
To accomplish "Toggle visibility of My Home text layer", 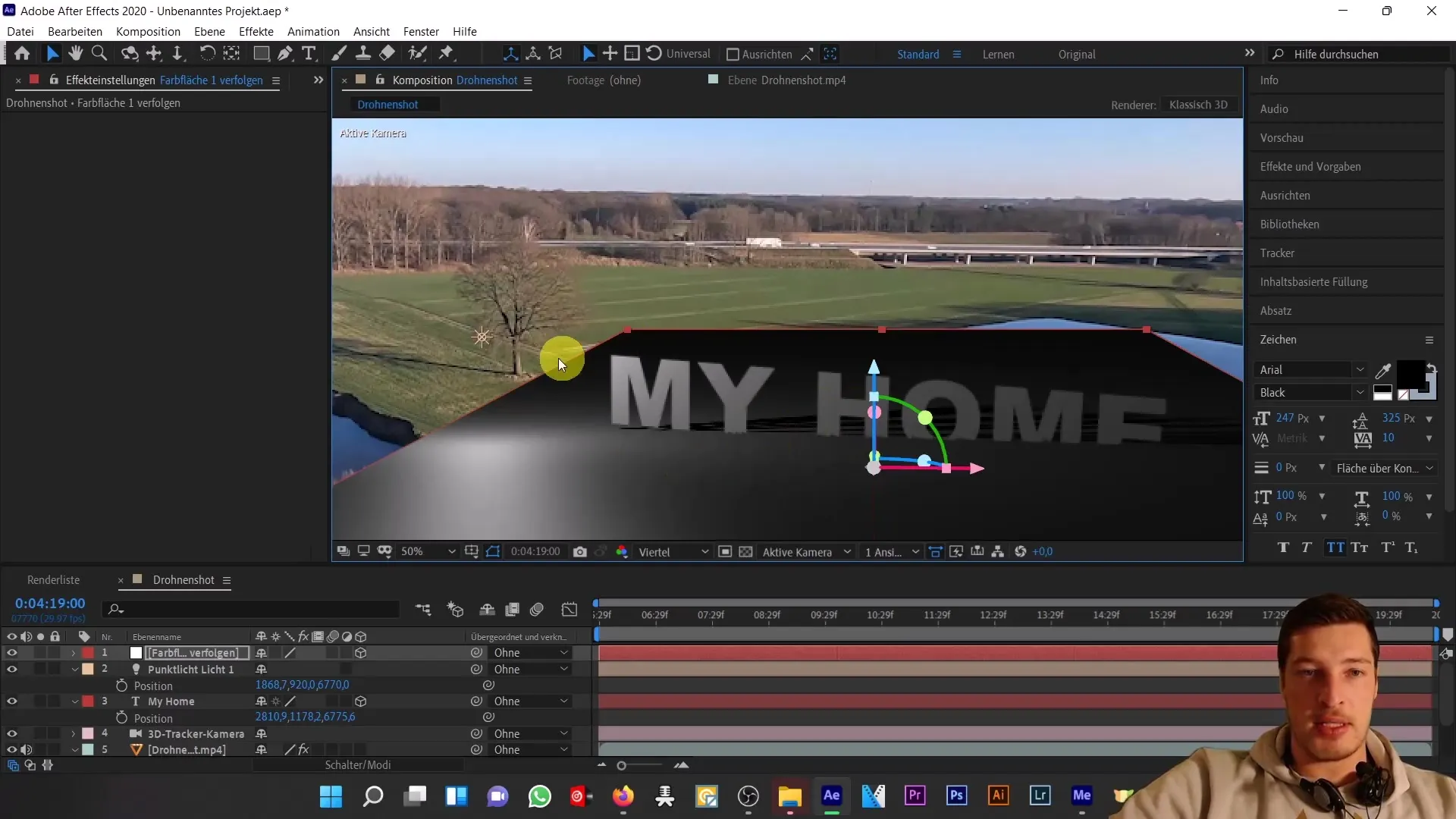I will point(12,701).
